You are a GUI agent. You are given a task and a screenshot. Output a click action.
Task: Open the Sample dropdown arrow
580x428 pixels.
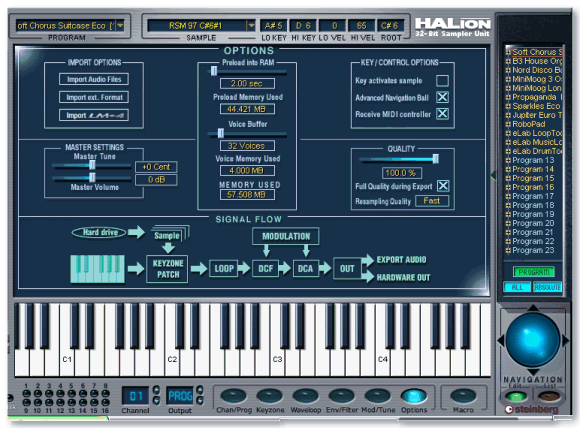(251, 26)
